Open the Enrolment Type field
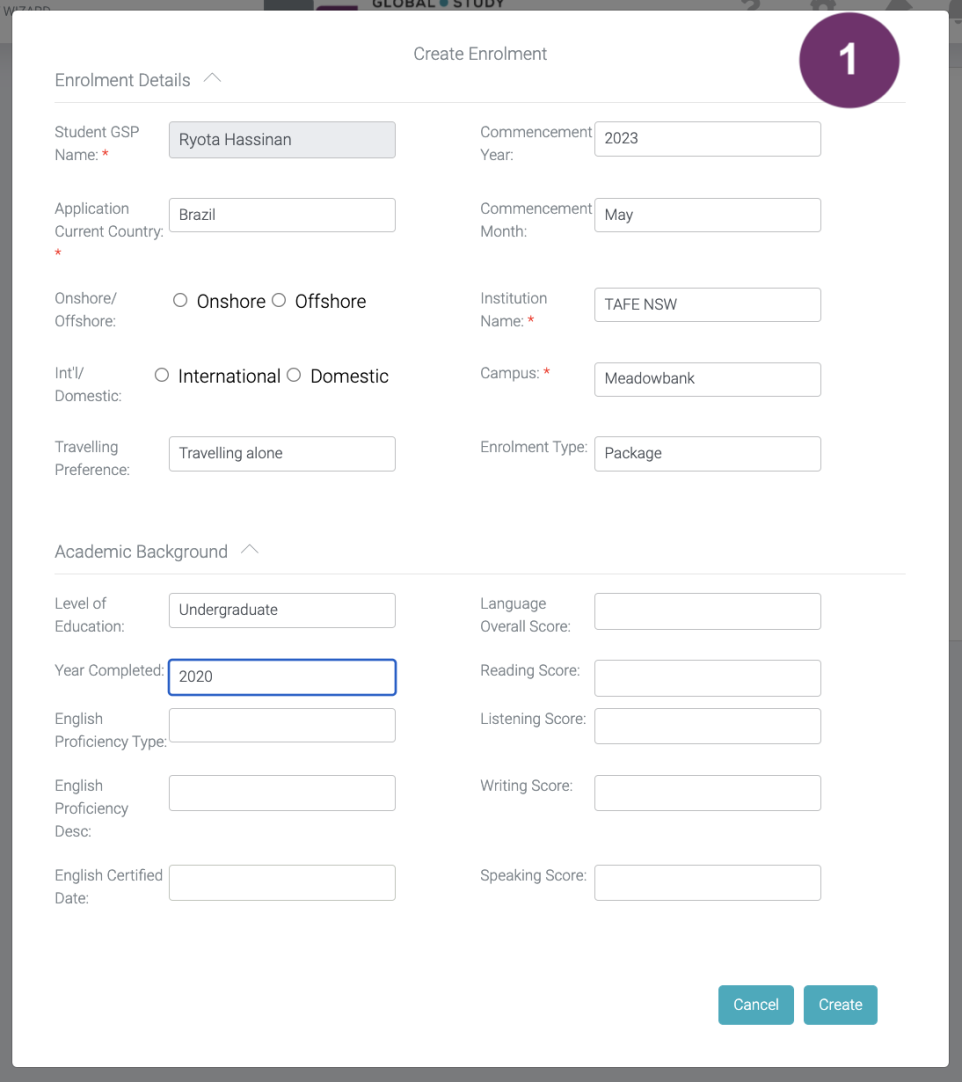Image resolution: width=962 pixels, height=1082 pixels. click(707, 453)
